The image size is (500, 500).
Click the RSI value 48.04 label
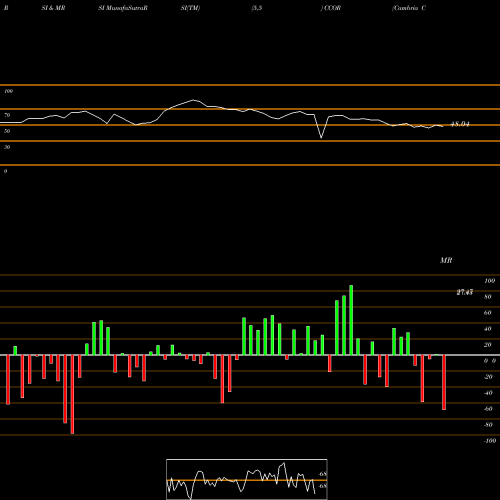(x=460, y=124)
